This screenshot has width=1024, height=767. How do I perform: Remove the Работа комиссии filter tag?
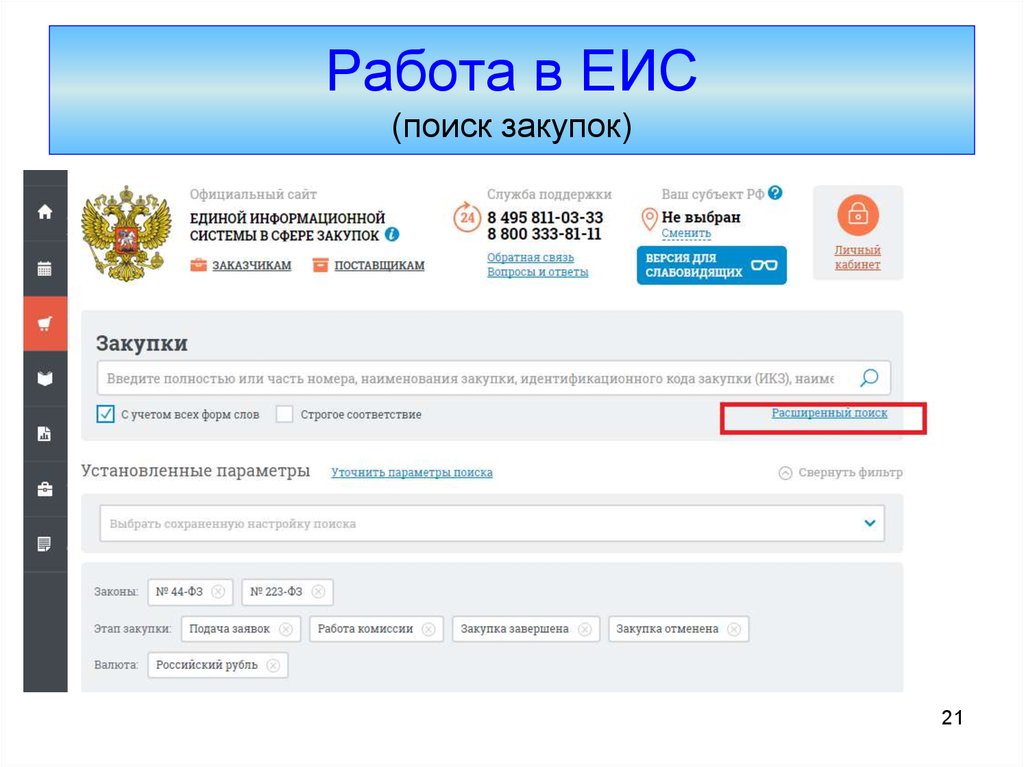coord(428,628)
